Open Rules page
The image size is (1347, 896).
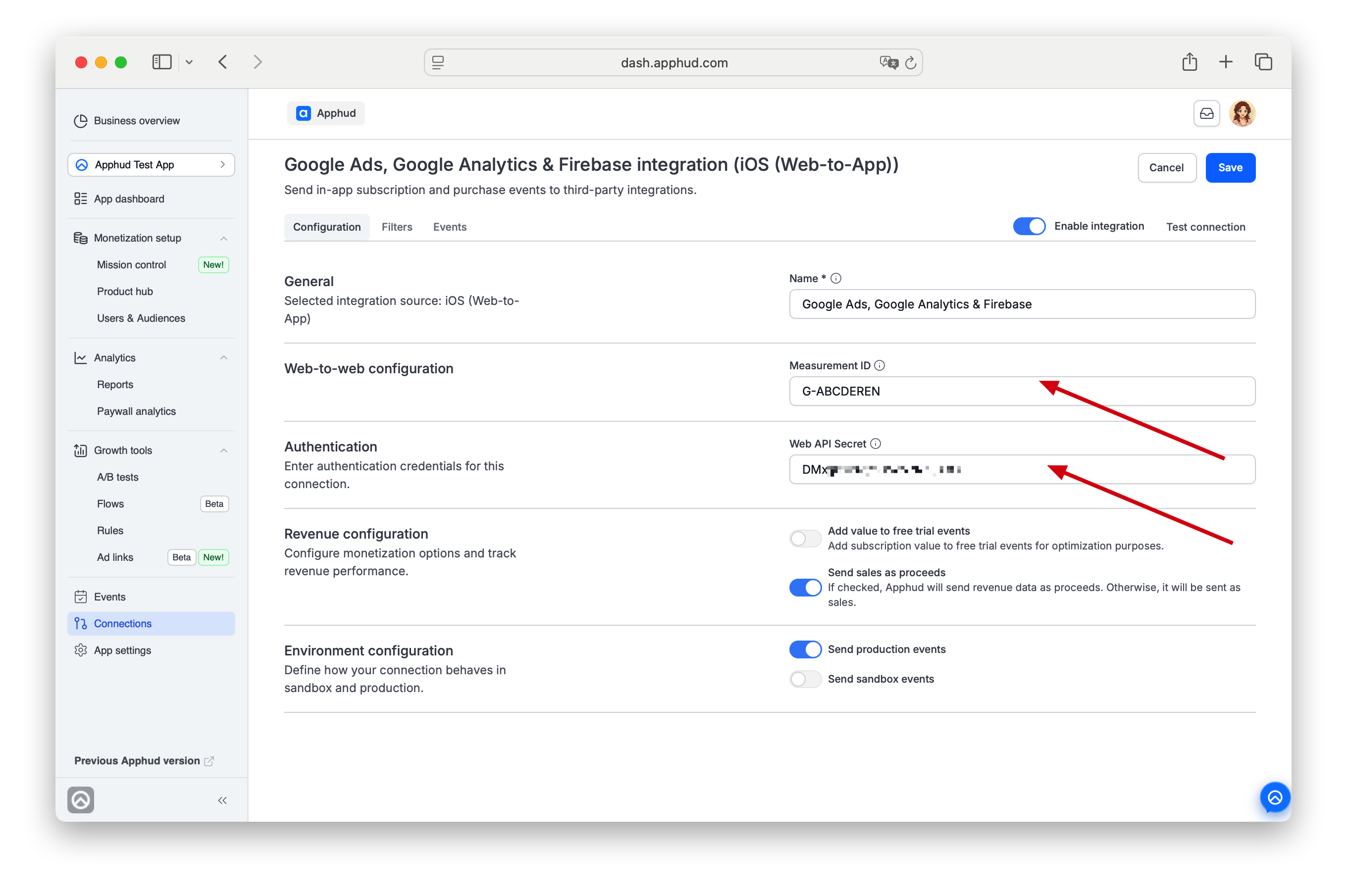(x=110, y=531)
